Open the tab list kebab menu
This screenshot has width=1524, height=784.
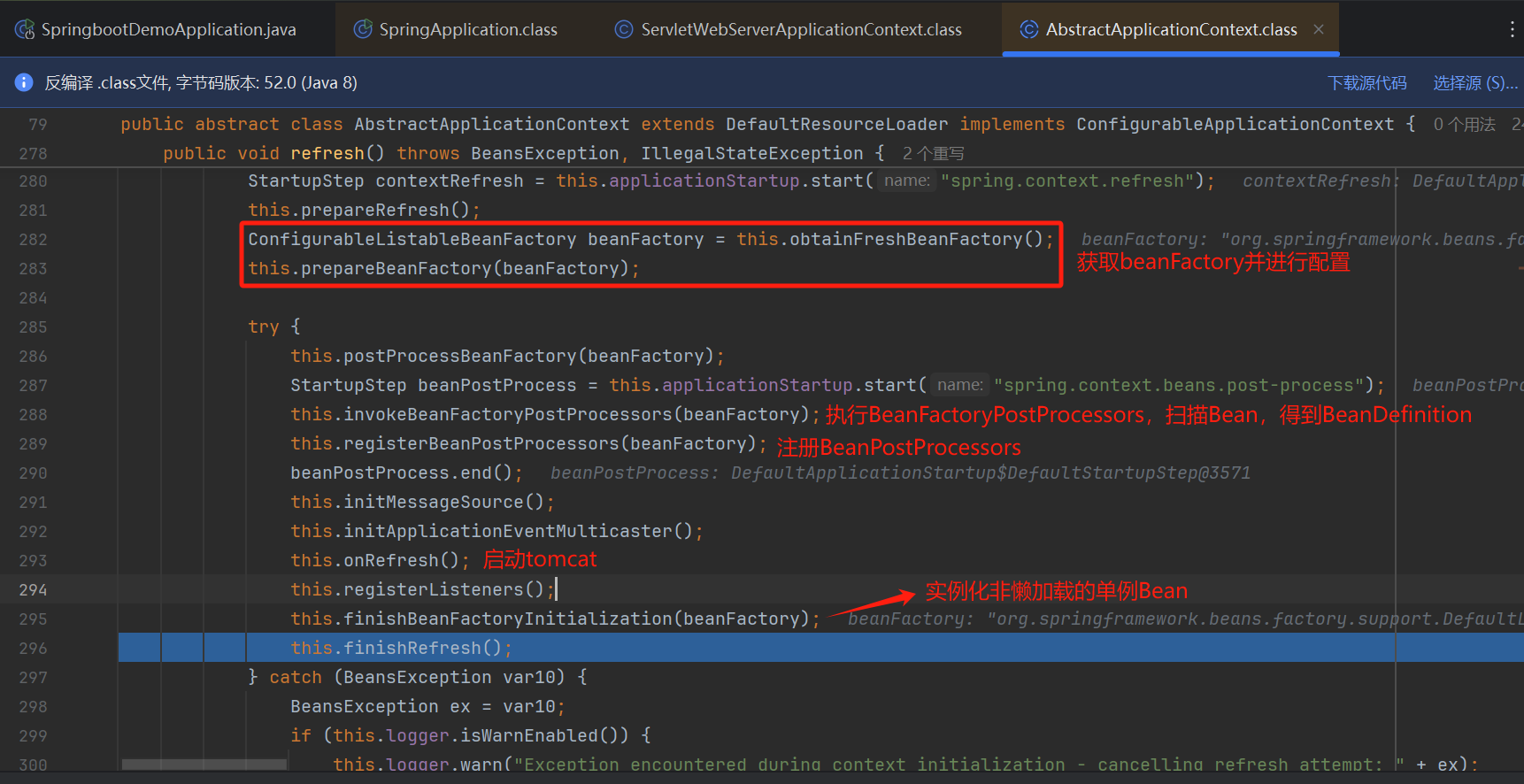pos(1512,29)
